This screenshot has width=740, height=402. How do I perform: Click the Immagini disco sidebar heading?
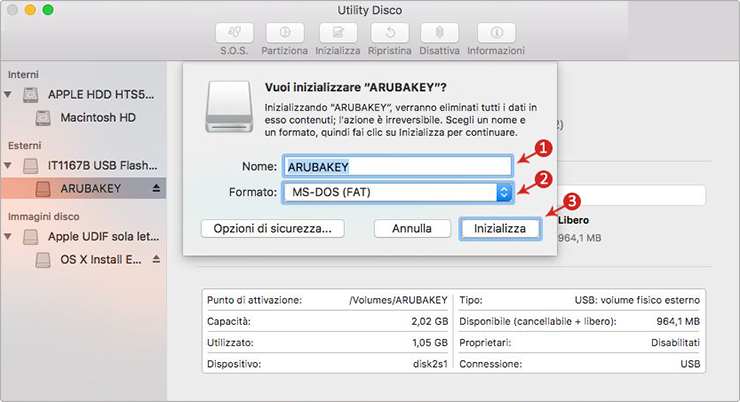point(43,217)
